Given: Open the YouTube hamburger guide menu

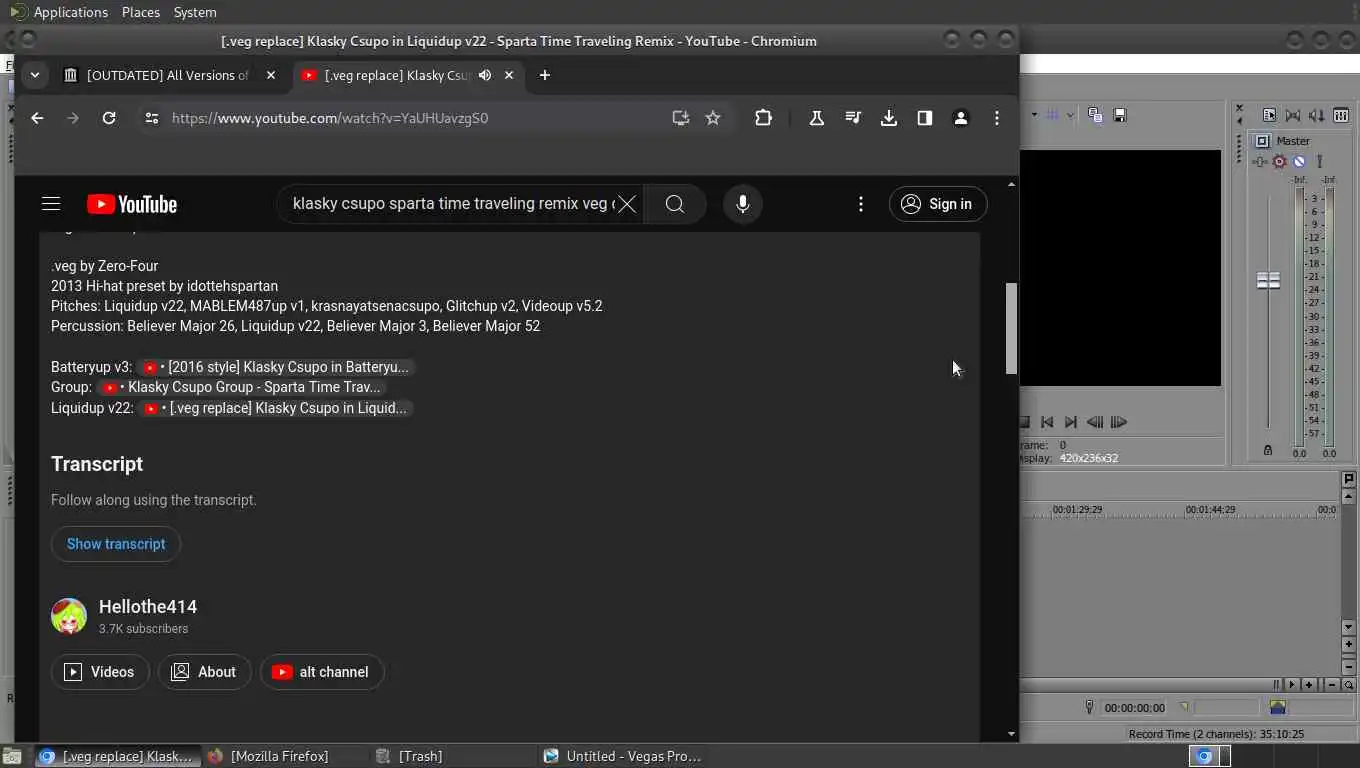Looking at the screenshot, I should pos(51,204).
